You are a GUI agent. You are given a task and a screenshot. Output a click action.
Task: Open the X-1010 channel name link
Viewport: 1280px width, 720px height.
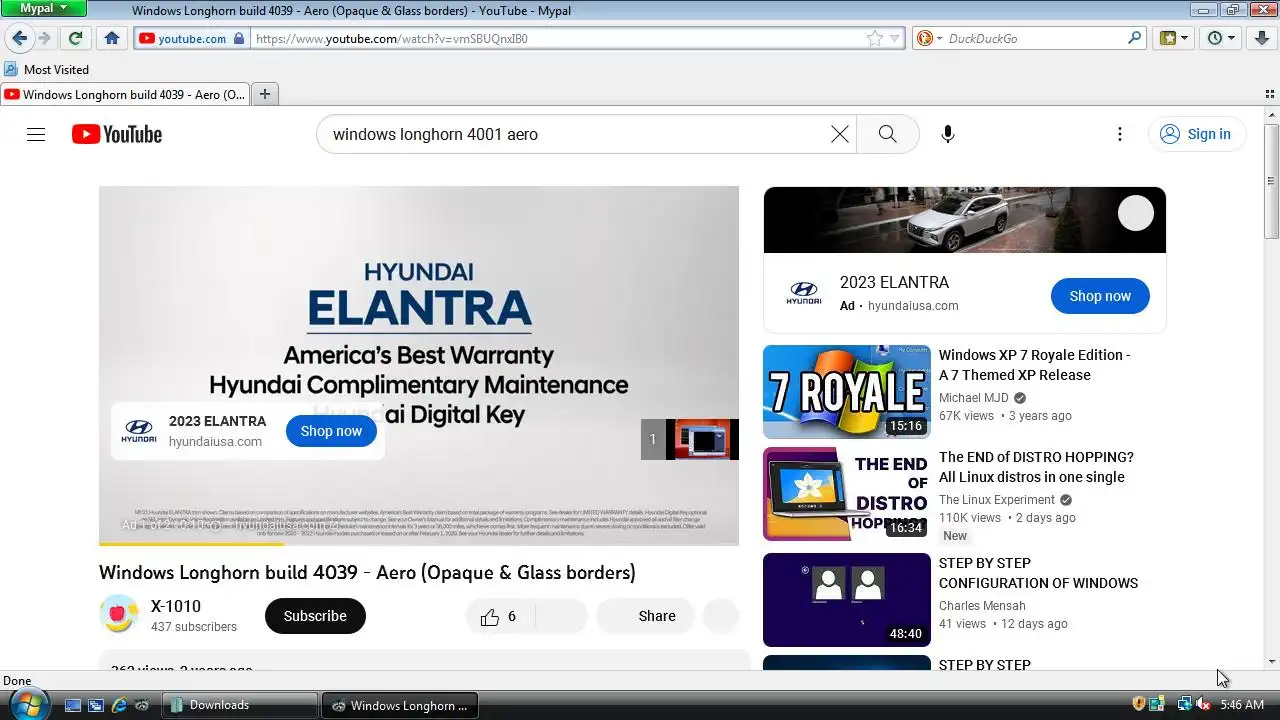(176, 606)
